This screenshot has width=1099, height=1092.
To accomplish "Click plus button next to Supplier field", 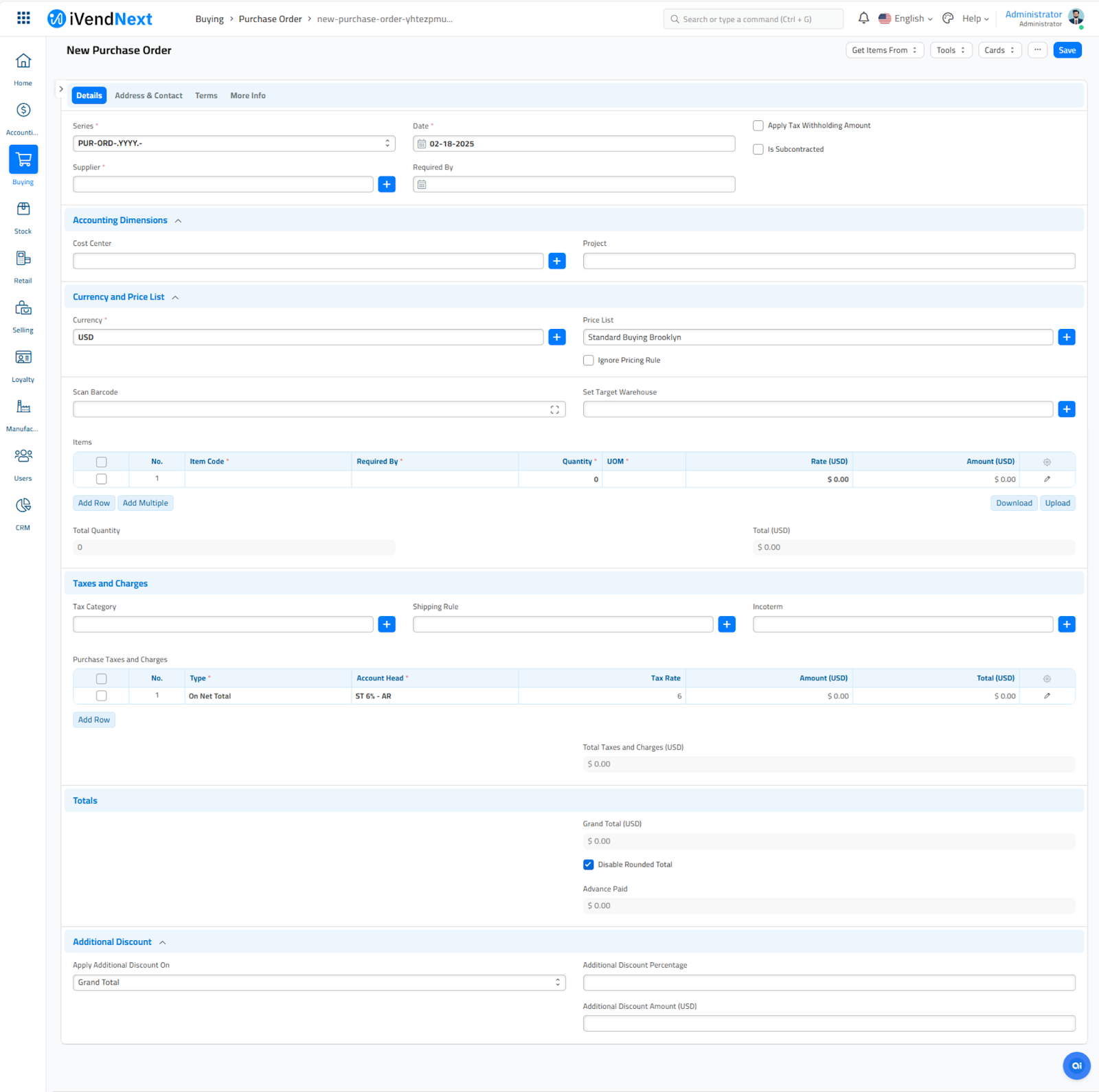I will pyautogui.click(x=387, y=184).
